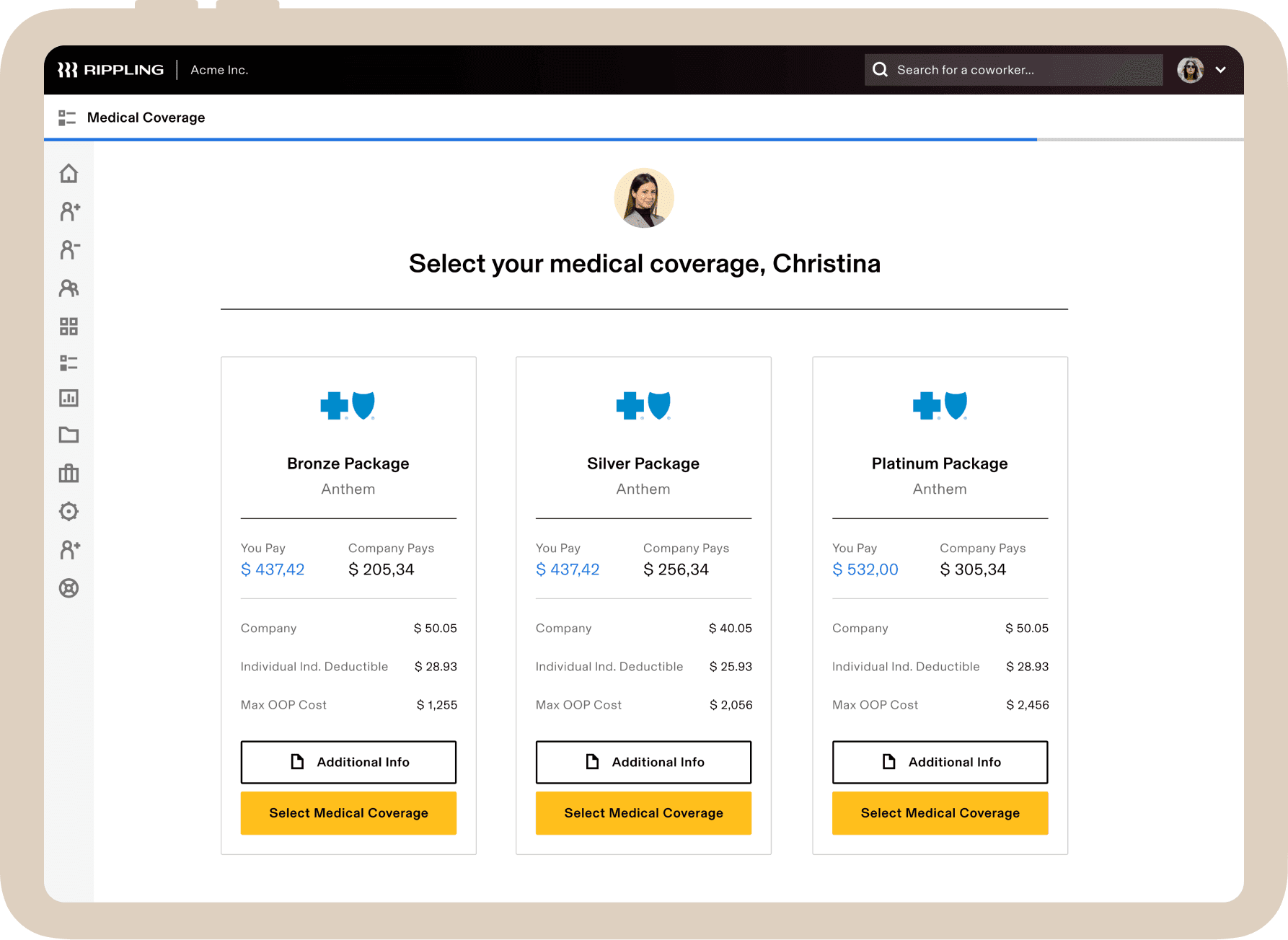Click the people group icon in sidebar
Image resolution: width=1288 pixels, height=940 pixels.
point(69,288)
